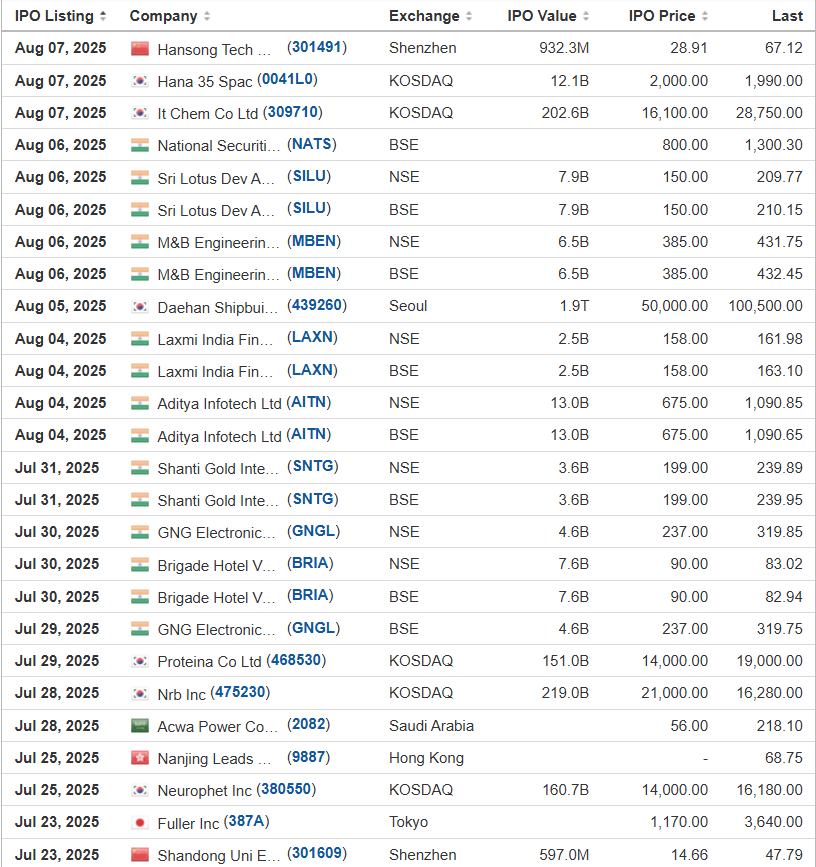This screenshot has height=867, width=816.
Task: Click the Last column header
Action: tap(787, 16)
